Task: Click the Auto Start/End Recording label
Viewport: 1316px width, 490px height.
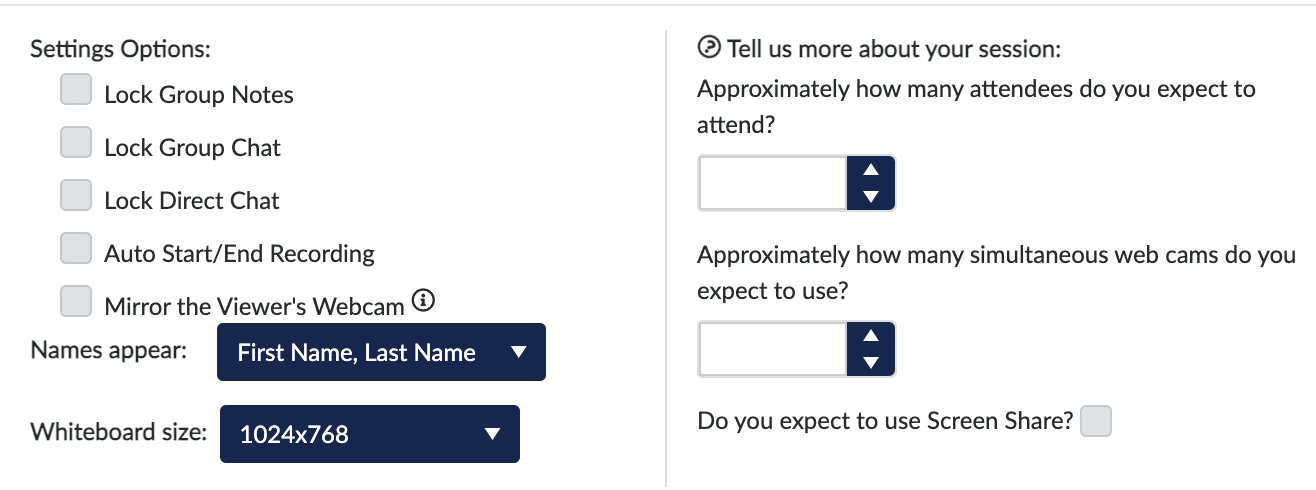Action: coord(239,253)
